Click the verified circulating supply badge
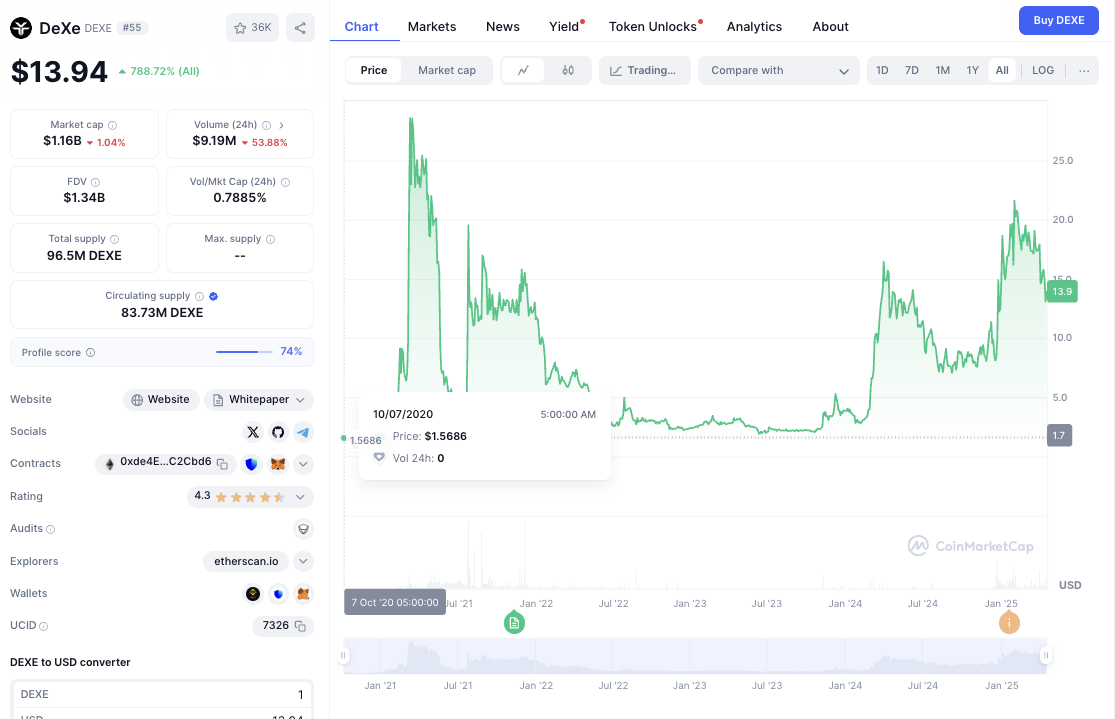 coord(213,296)
